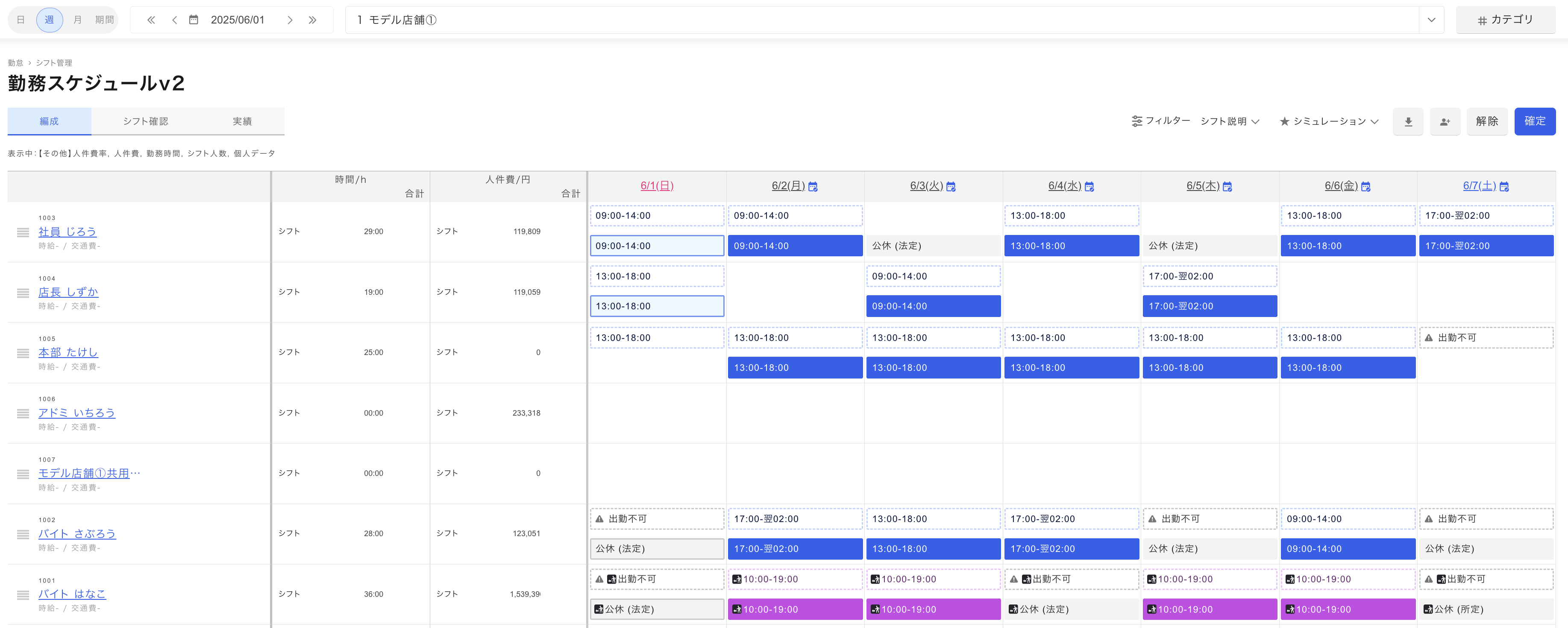This screenshot has height=628, width=1568.
Task: Open the calendar icon next to 6/2(月)
Action: tap(813, 187)
